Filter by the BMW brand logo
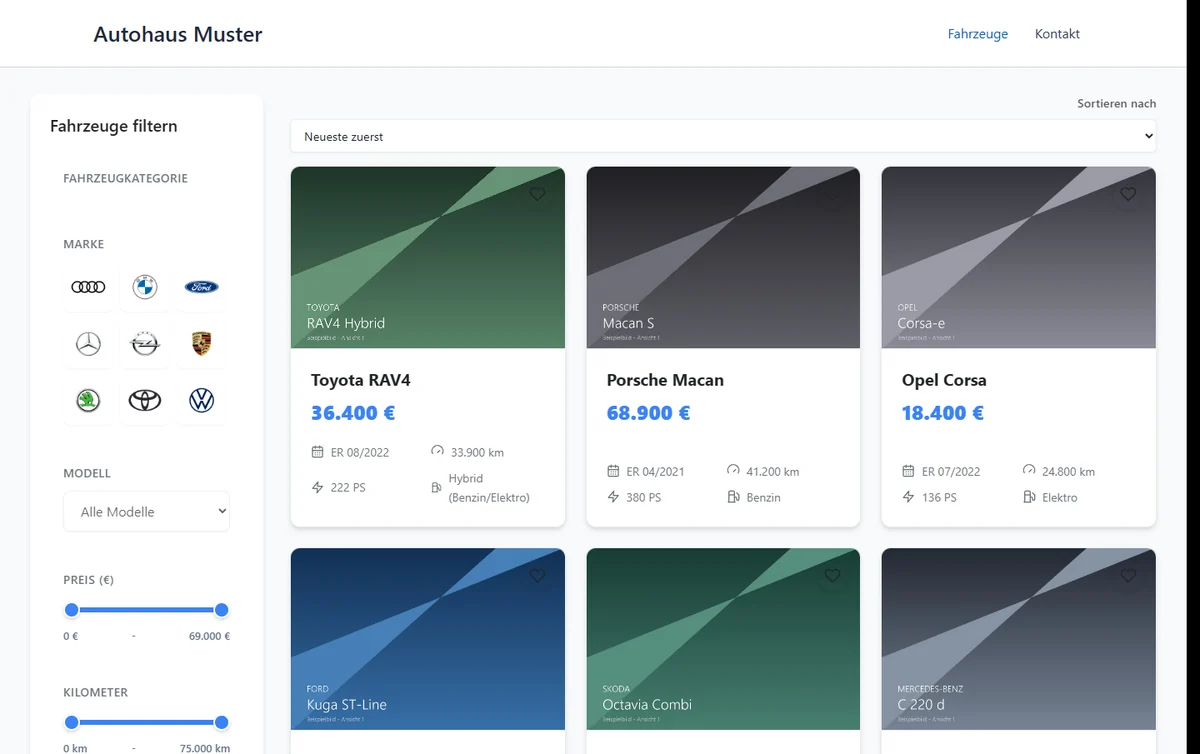Viewport: 1200px width, 754px height. click(145, 287)
